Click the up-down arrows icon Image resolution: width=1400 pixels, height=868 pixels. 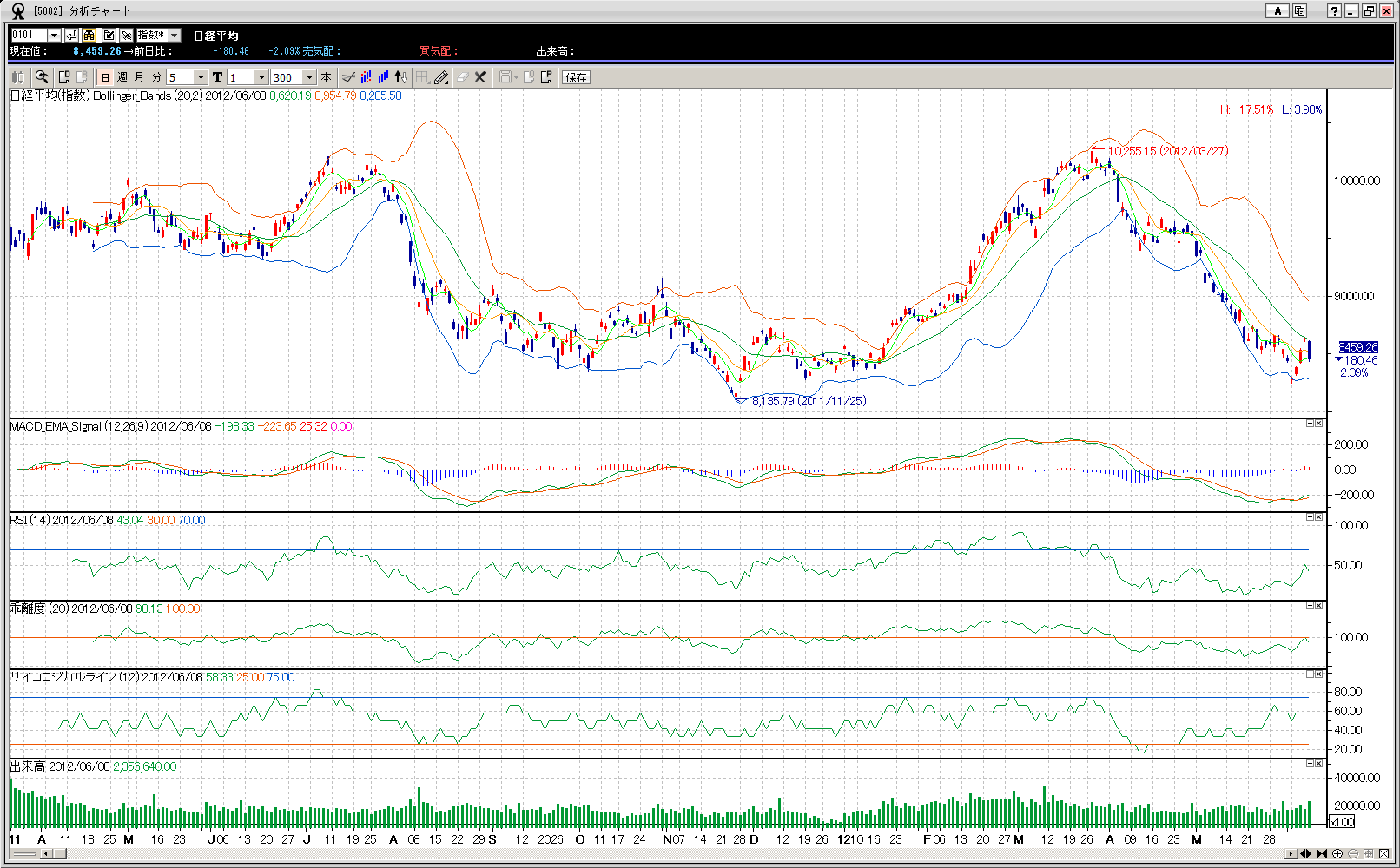coord(400,77)
